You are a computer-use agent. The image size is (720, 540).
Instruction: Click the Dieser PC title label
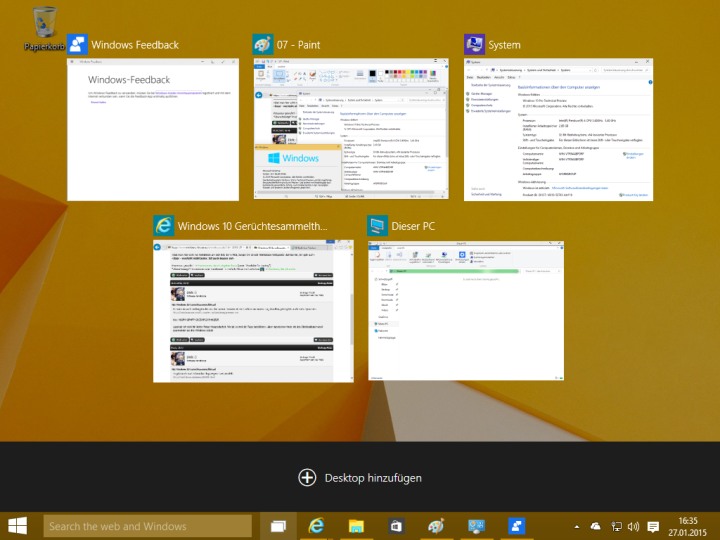413,226
